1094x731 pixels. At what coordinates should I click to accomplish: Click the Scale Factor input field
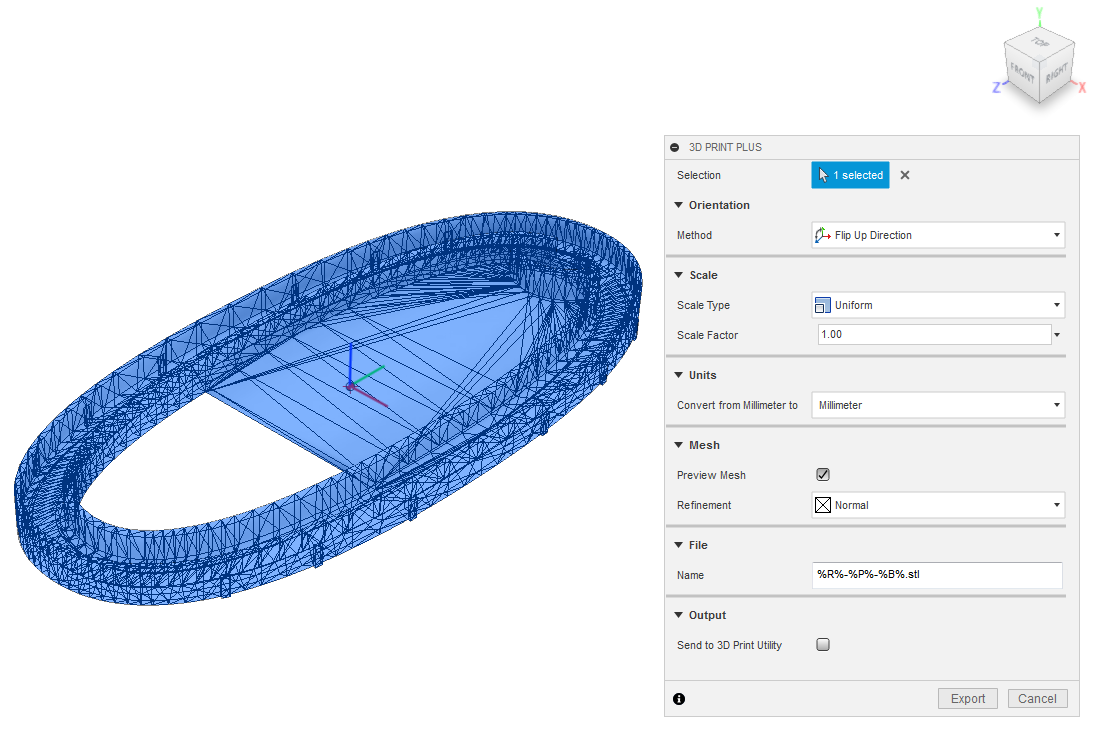(933, 335)
